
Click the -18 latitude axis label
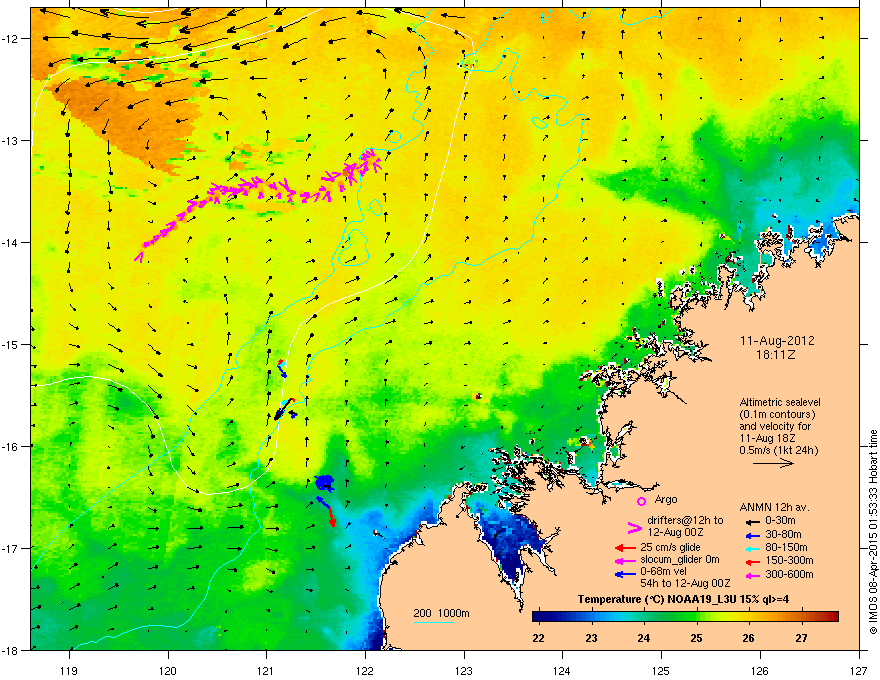pyautogui.click(x=10, y=650)
